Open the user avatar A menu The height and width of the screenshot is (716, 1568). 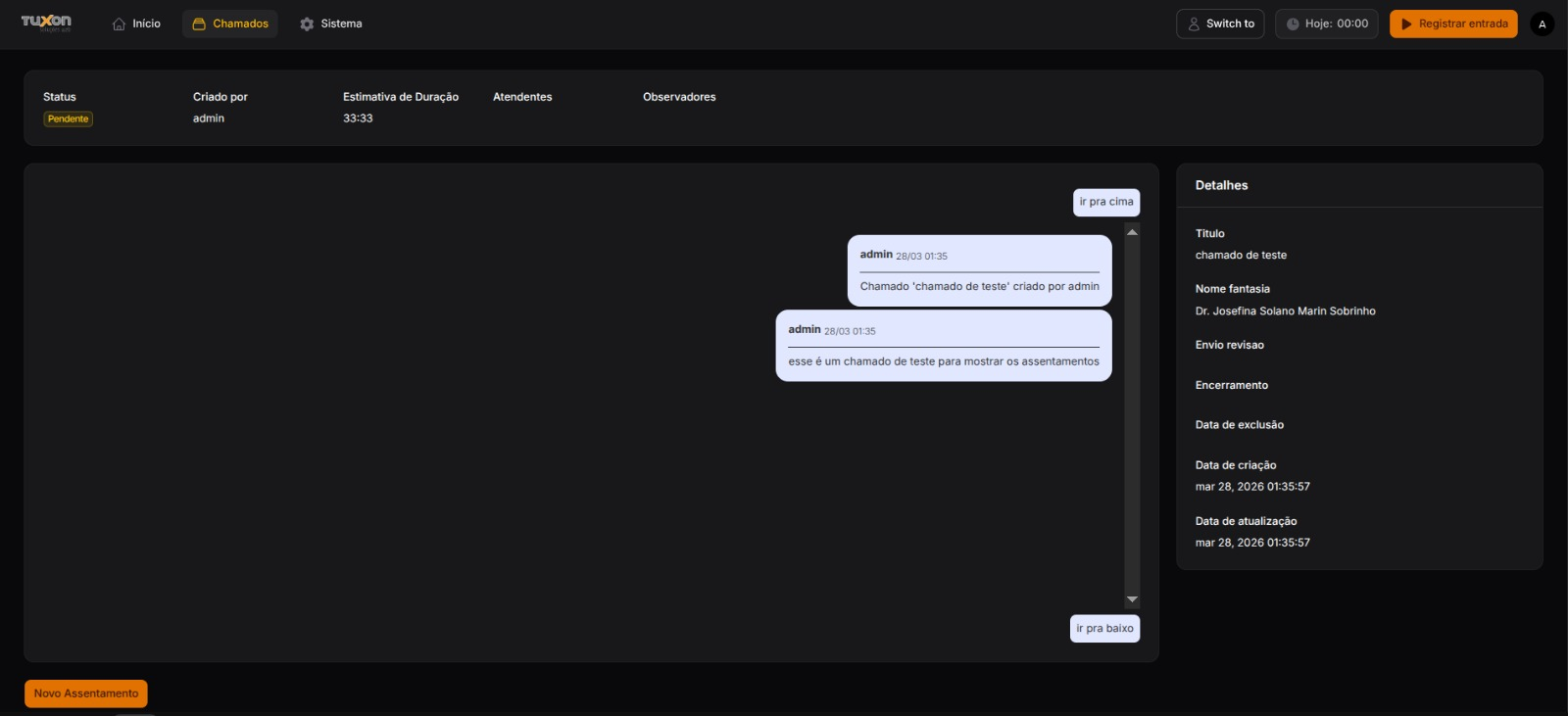click(1543, 24)
